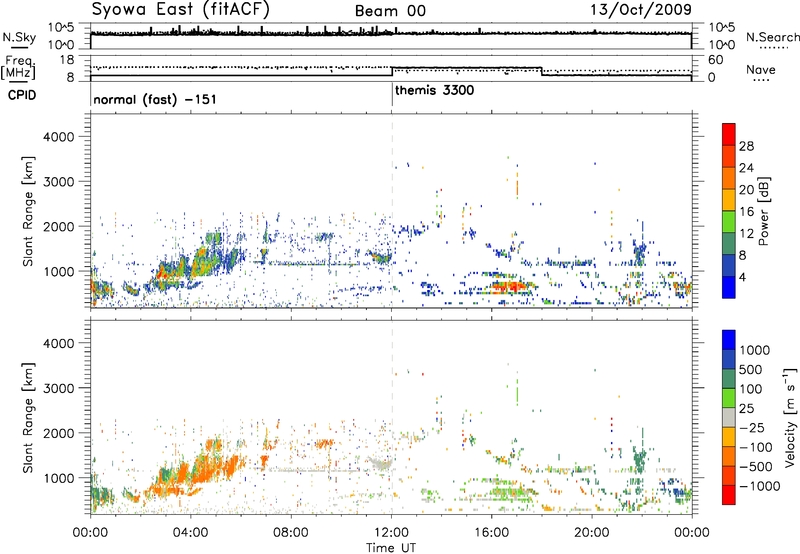Viewport: 800px width, 554px height.
Task: Pick the light green 12-16 dB Power segment
Action: click(729, 221)
